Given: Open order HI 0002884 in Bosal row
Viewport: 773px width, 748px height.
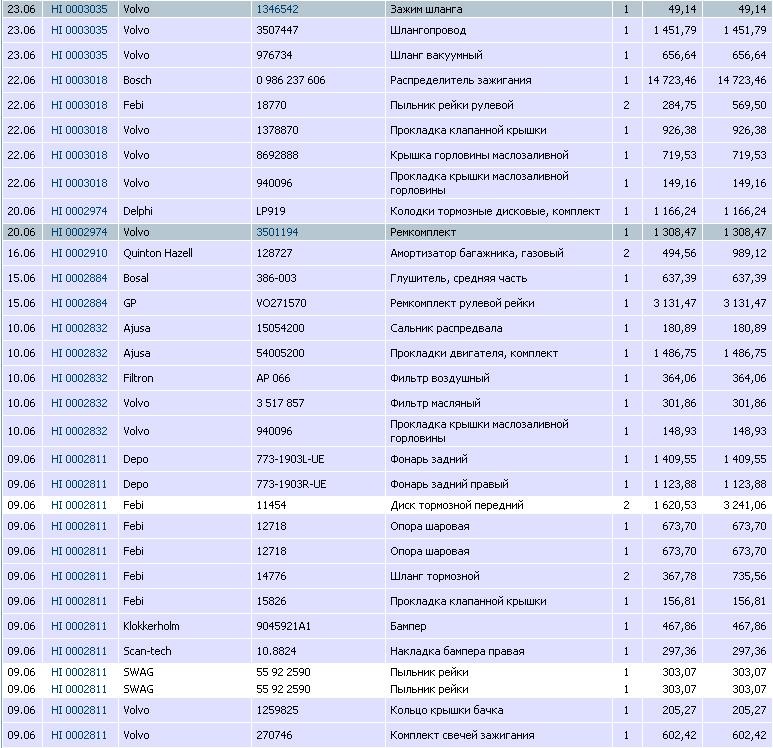Looking at the screenshot, I should coord(79,278).
